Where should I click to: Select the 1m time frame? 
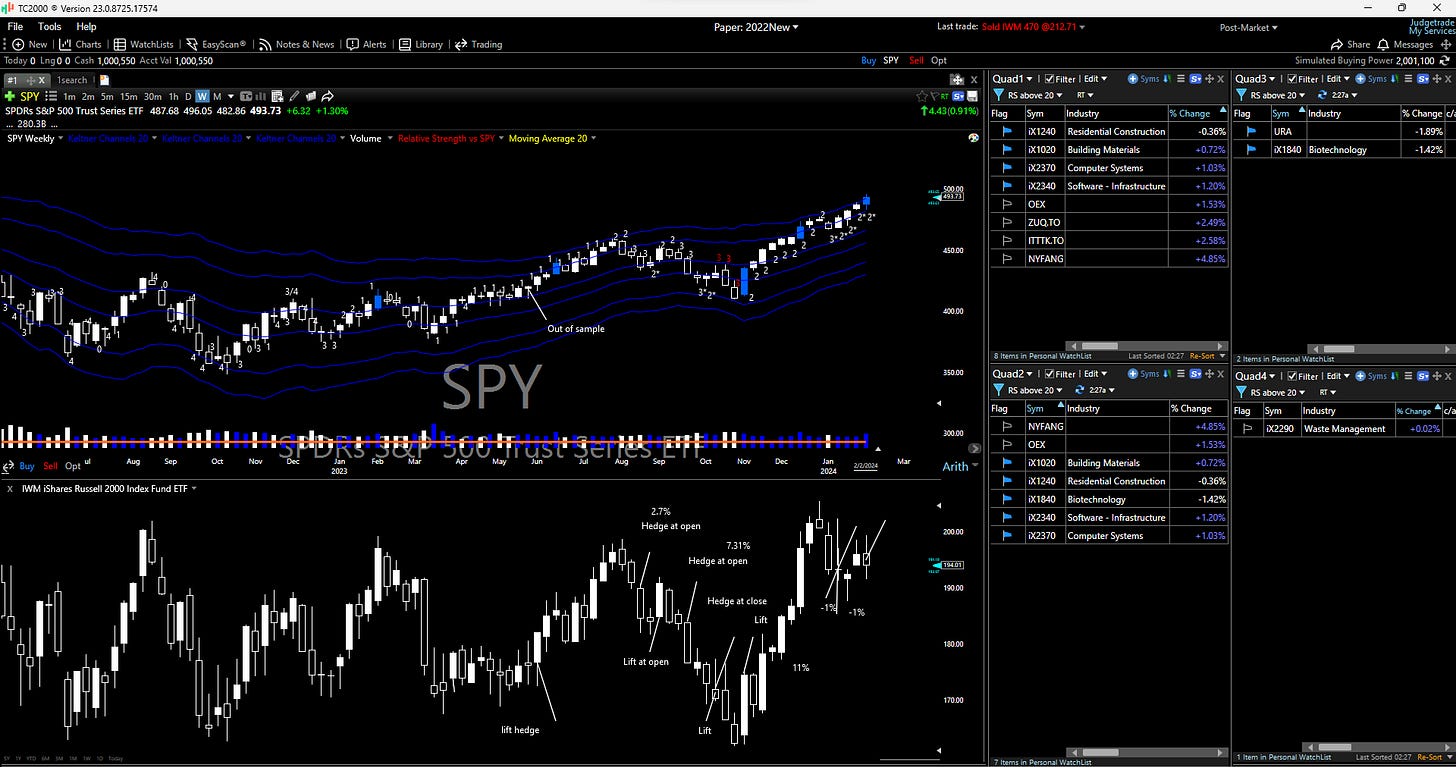(69, 96)
